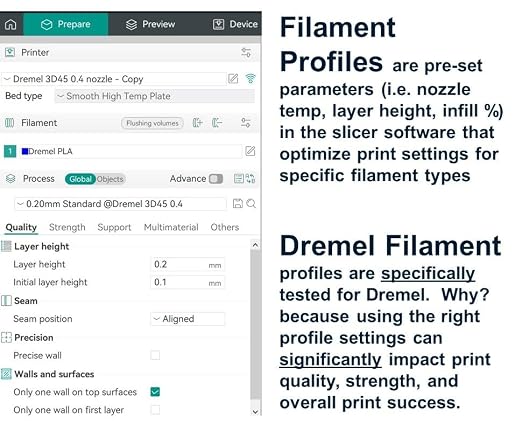Screen dimensions: 522x424
Task: Open printer settings sliders icon
Action: [x=246, y=52]
